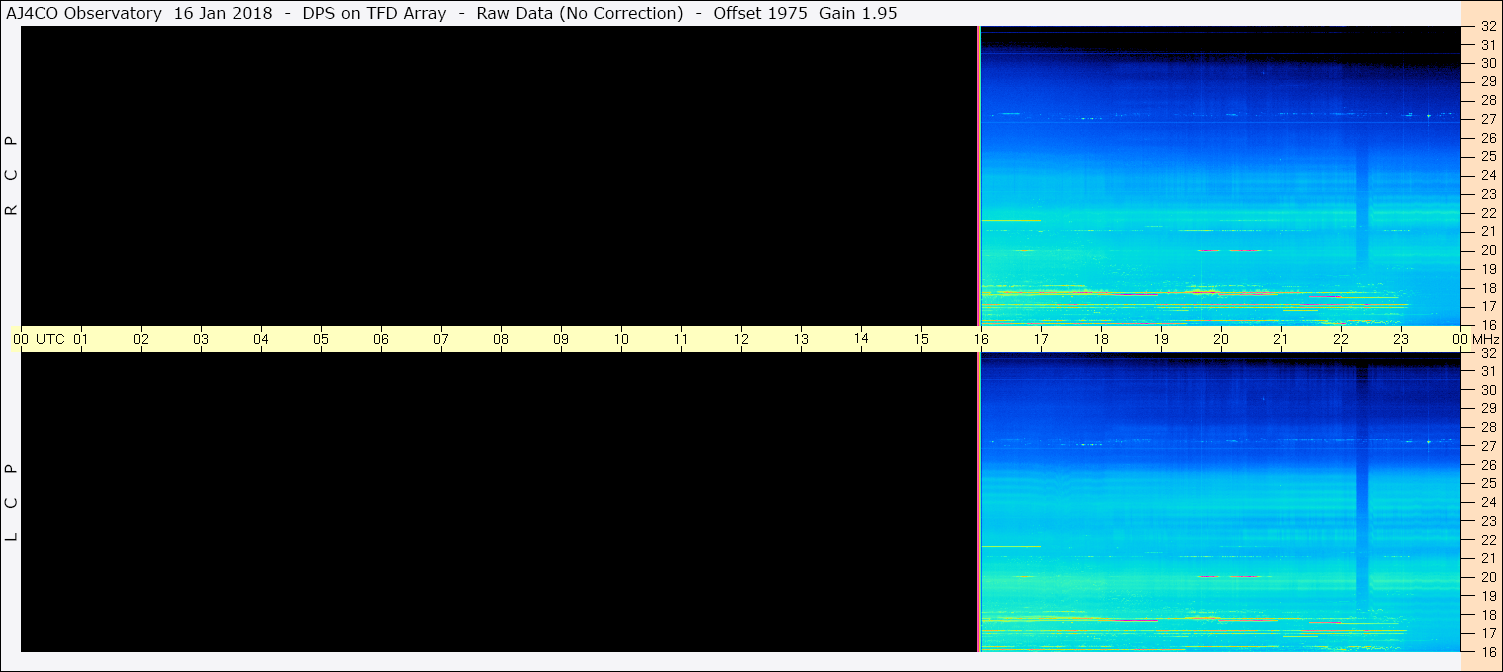Pick hour 15 on the UTC time axis

(x=921, y=339)
